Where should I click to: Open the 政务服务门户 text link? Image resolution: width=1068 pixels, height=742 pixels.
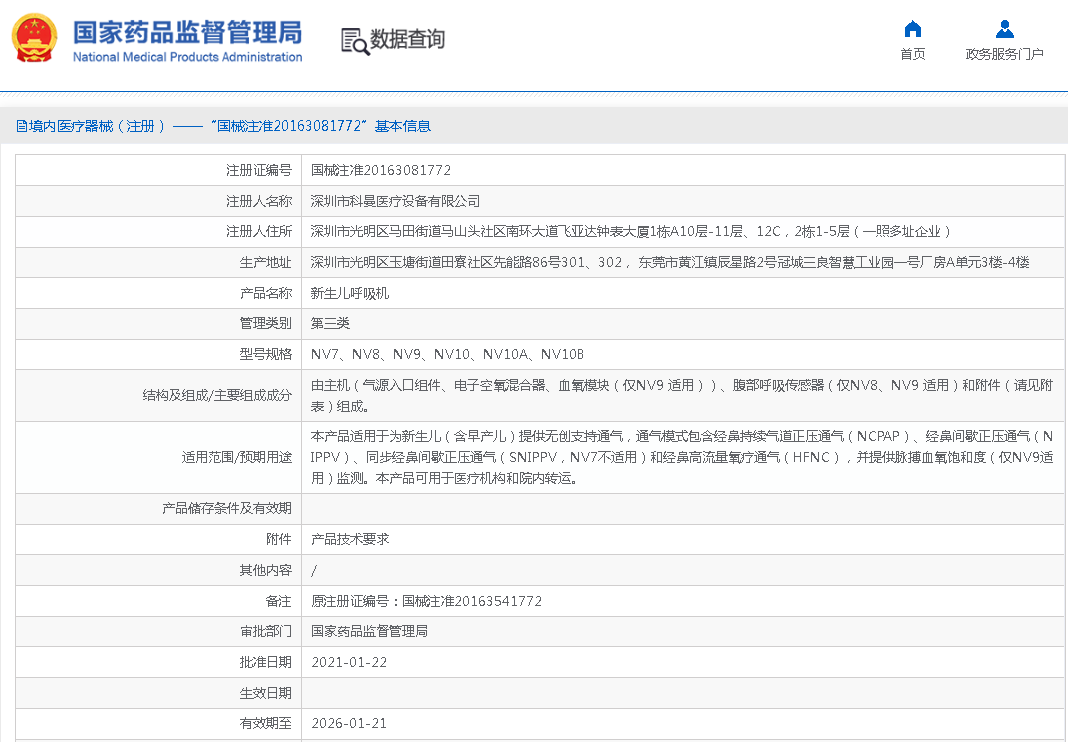click(1004, 54)
